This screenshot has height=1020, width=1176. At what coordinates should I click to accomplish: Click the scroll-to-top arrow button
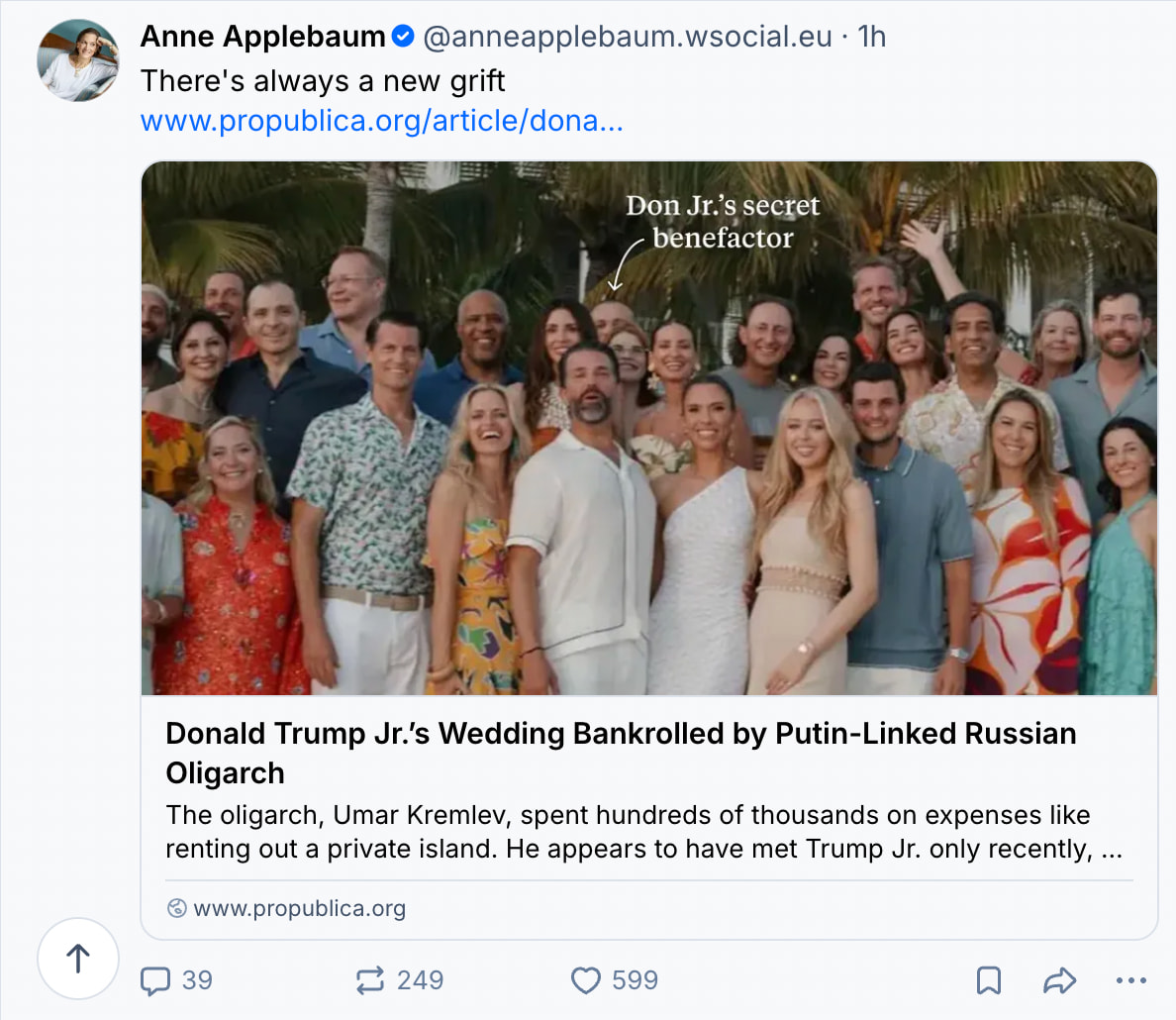tap(78, 959)
